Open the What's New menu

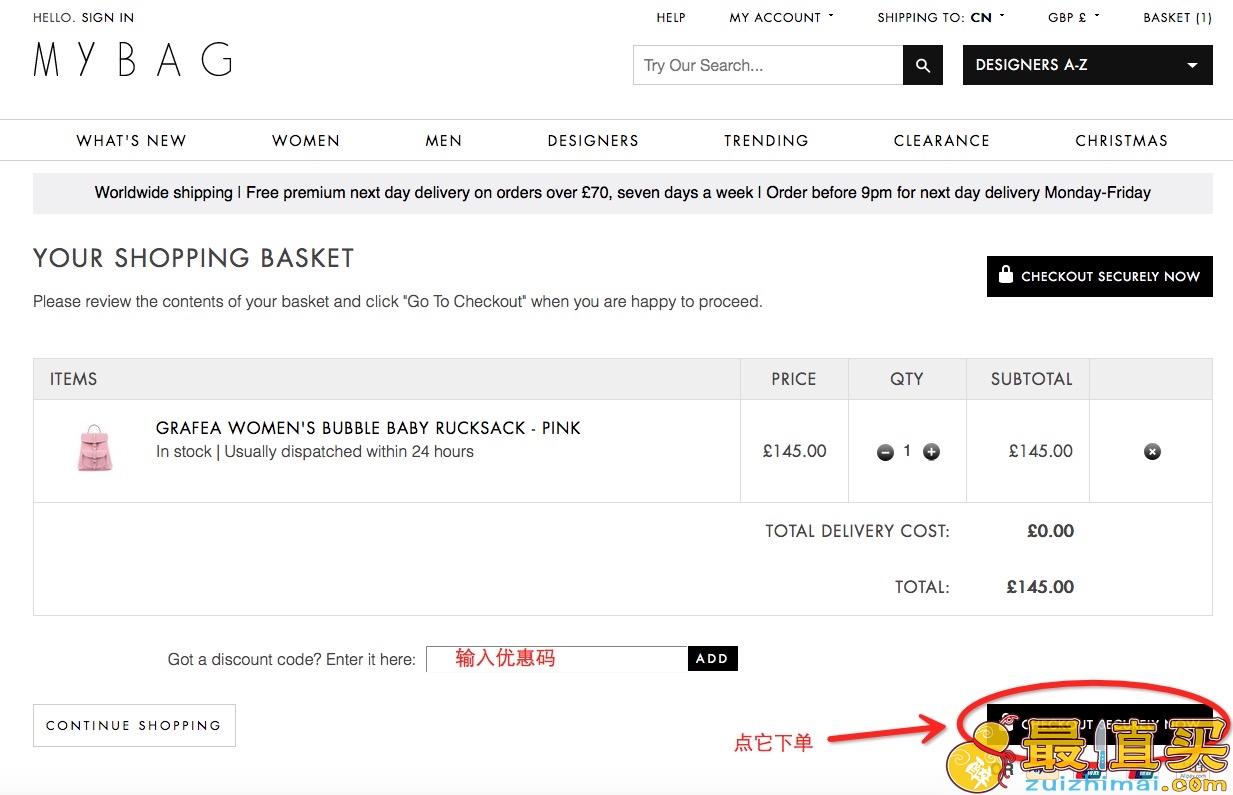pyautogui.click(x=132, y=141)
